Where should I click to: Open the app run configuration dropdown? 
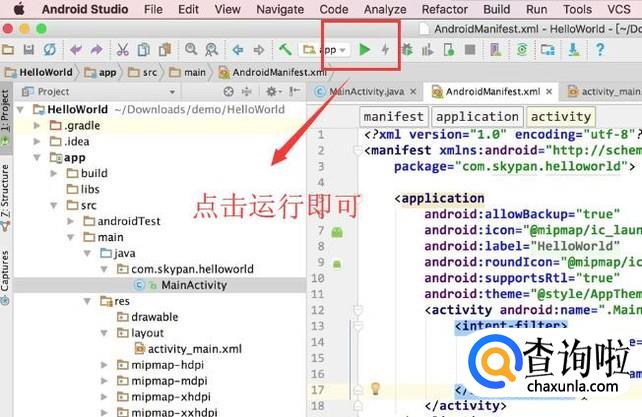point(325,50)
